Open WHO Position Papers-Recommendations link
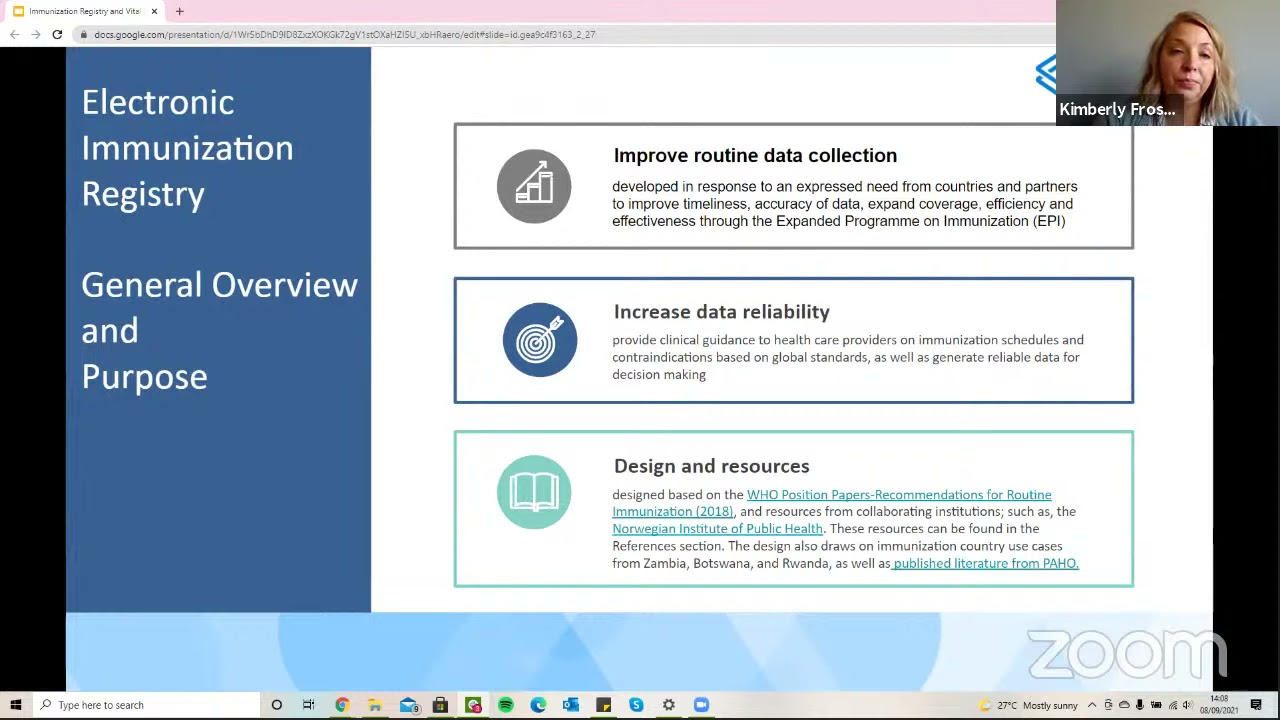 click(x=832, y=503)
